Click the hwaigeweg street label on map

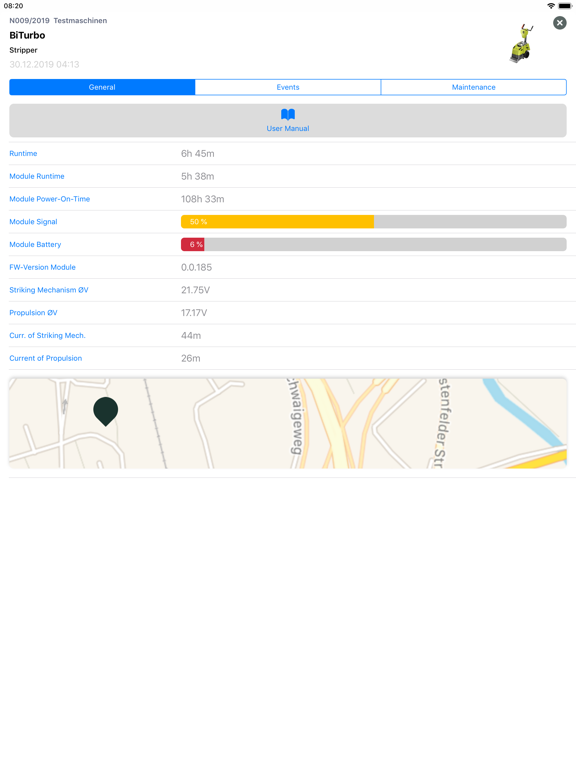296,416
